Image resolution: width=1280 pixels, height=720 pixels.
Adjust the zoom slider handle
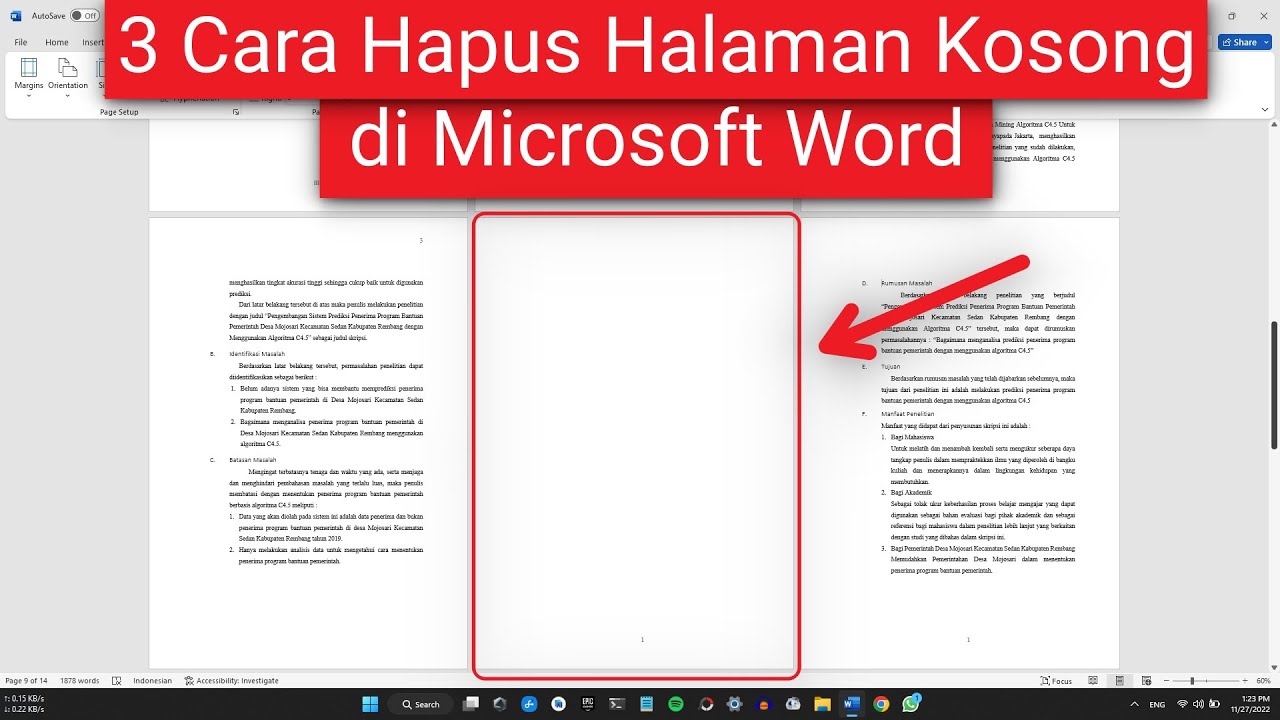pos(1191,681)
